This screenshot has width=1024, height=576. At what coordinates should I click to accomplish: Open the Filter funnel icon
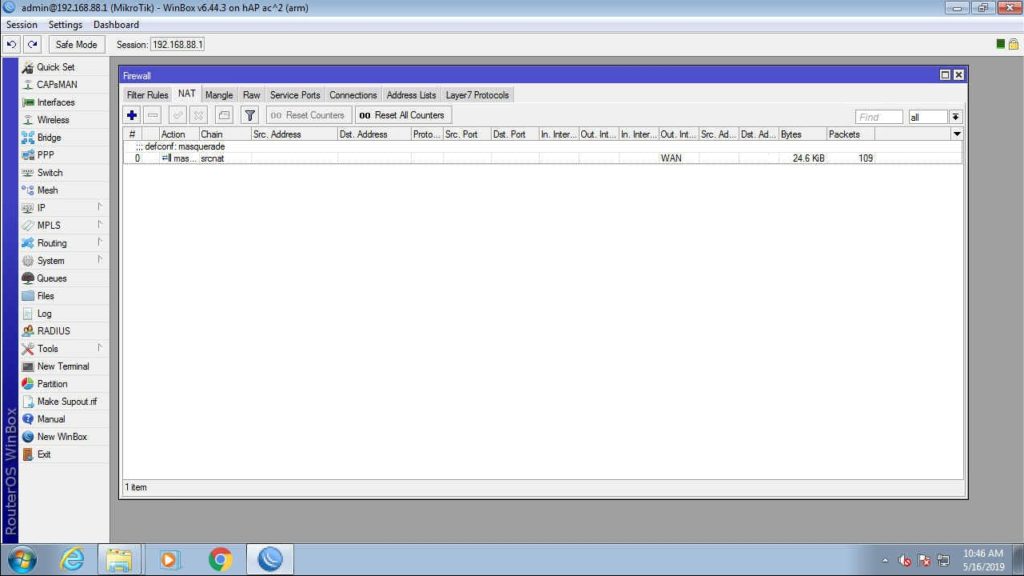[249, 115]
